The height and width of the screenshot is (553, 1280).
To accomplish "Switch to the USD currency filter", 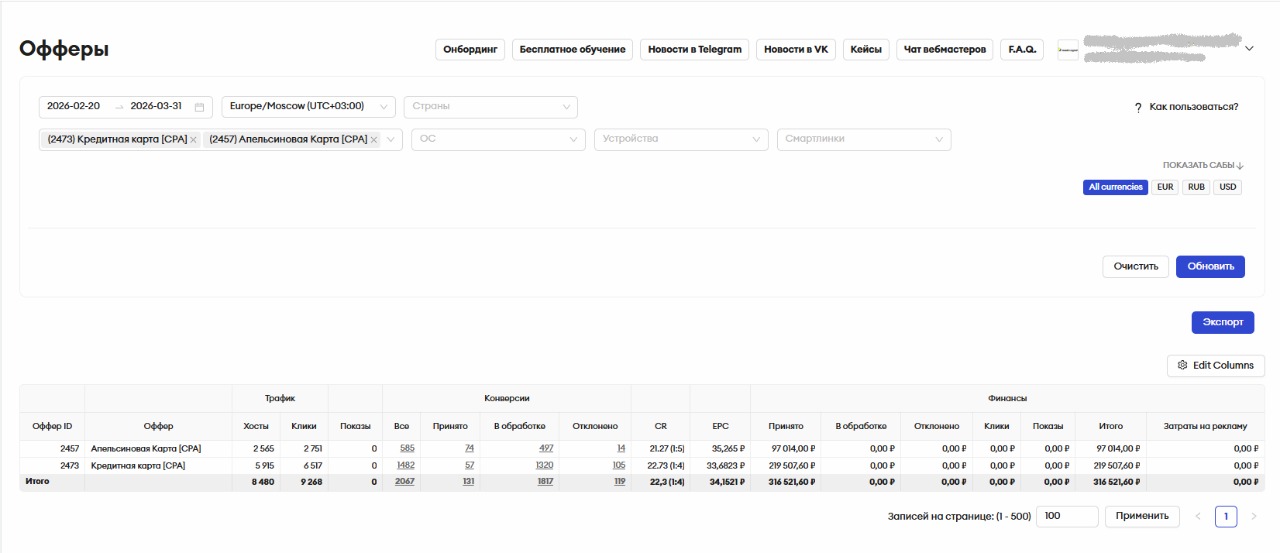I will tap(1227, 187).
